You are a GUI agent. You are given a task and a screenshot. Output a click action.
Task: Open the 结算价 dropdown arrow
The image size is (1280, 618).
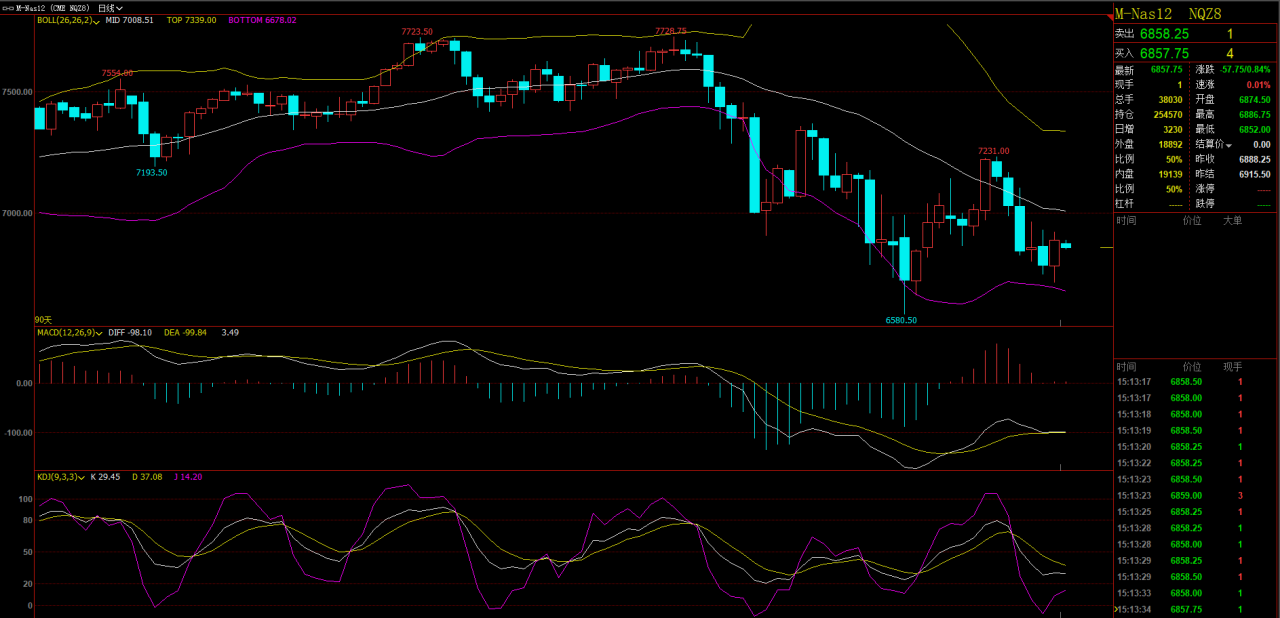1229,145
